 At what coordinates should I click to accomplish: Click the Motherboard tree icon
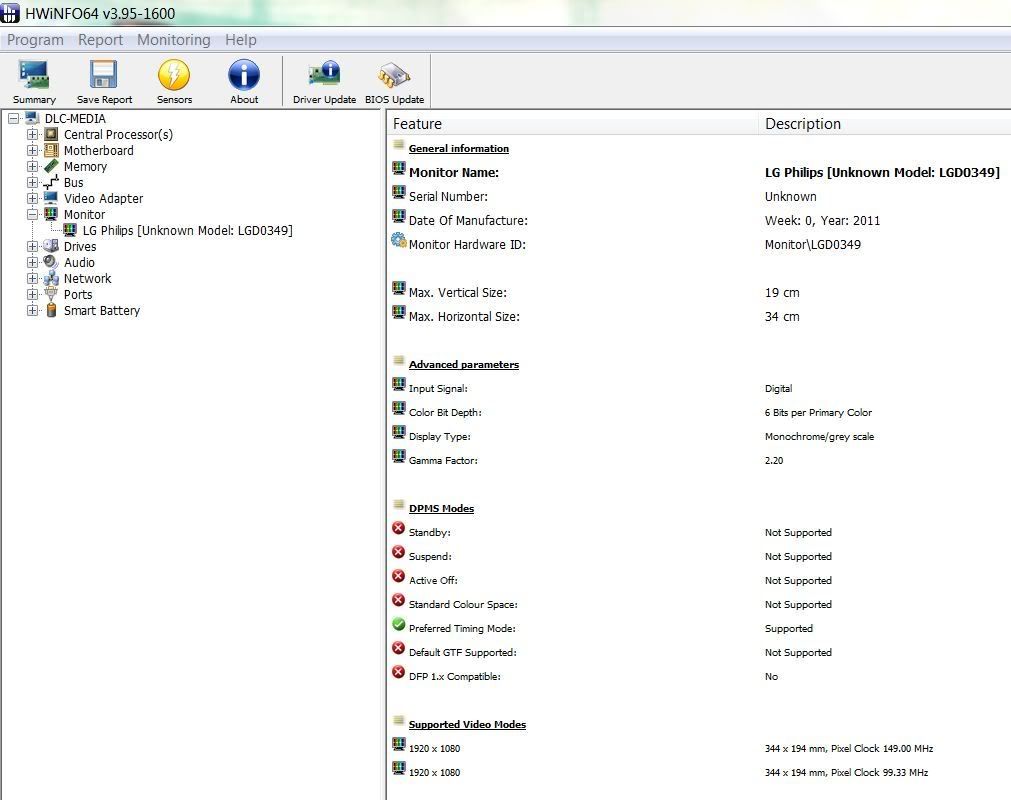52,150
